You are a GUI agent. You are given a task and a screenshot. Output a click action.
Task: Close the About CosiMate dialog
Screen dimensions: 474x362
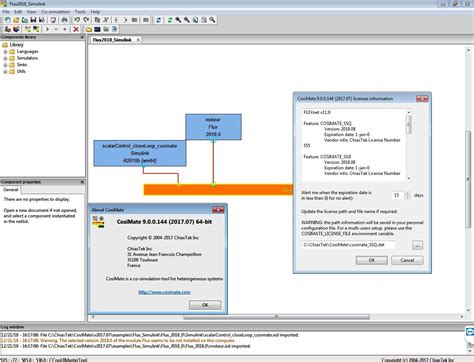[218, 210]
